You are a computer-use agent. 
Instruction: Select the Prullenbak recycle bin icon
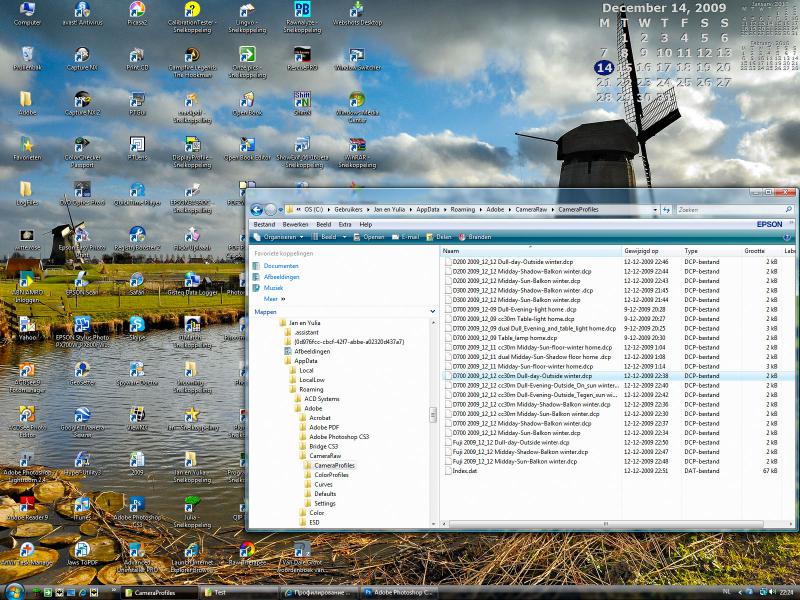(x=27, y=58)
